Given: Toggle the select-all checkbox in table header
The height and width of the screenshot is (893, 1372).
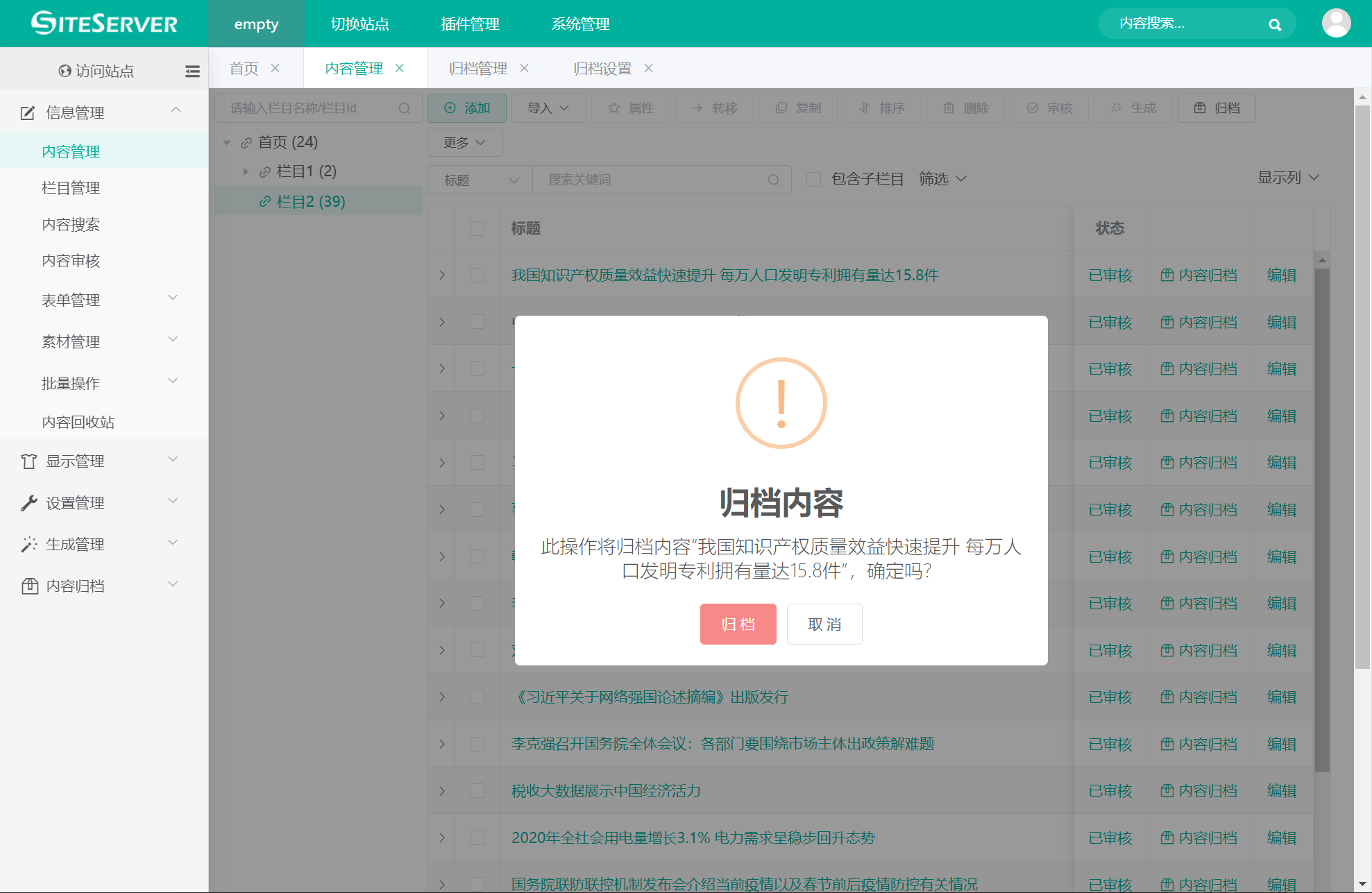Looking at the screenshot, I should [x=477, y=228].
